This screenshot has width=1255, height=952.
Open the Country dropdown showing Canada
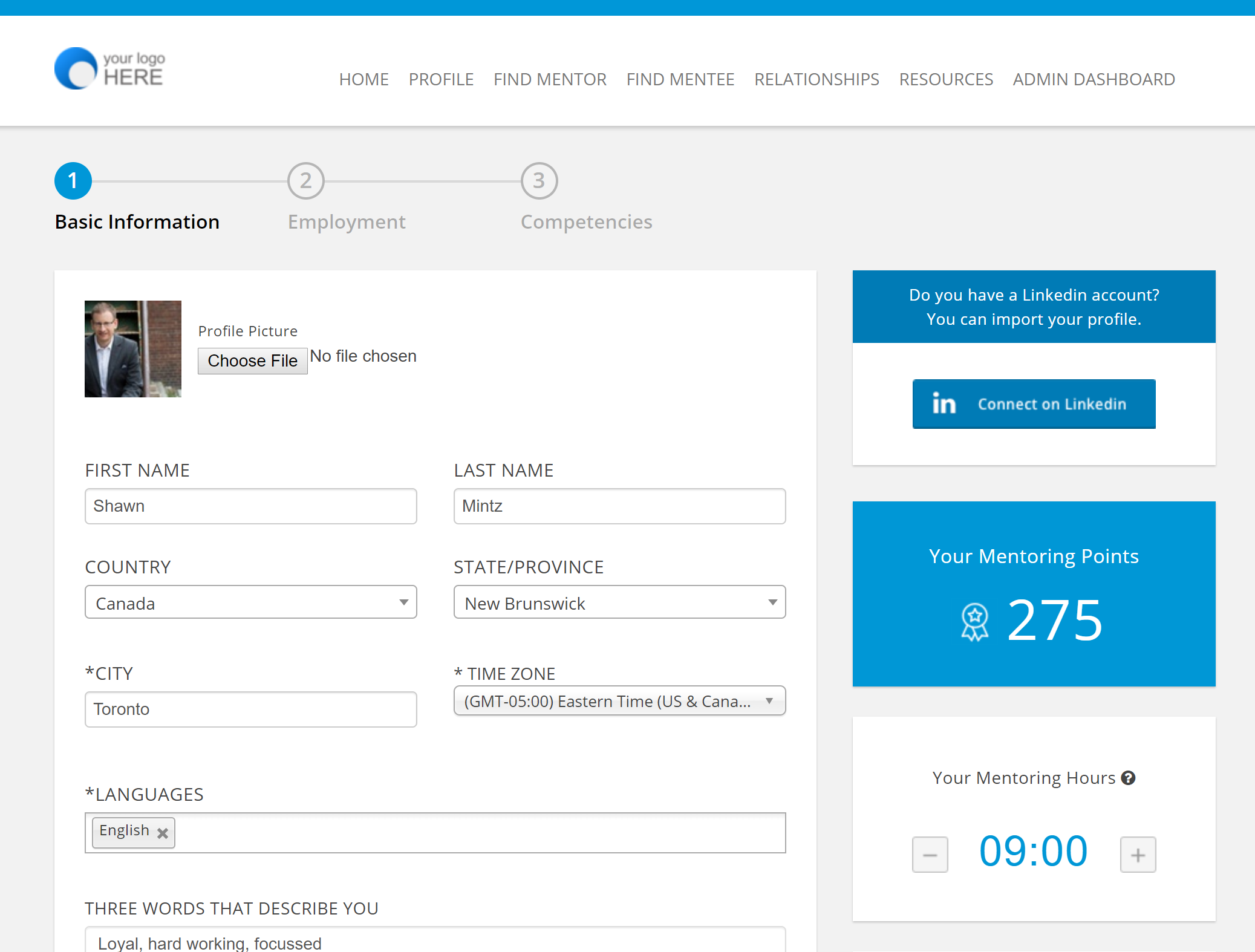251,602
